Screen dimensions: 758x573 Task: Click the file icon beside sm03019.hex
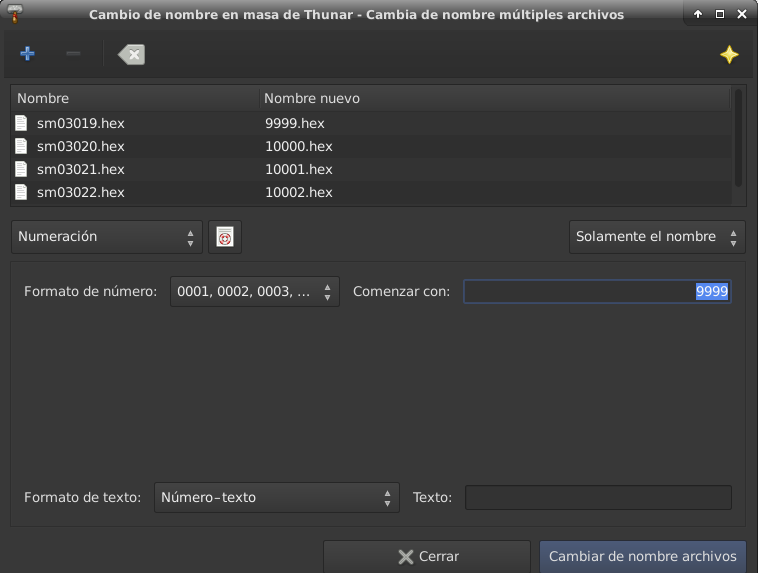22,123
